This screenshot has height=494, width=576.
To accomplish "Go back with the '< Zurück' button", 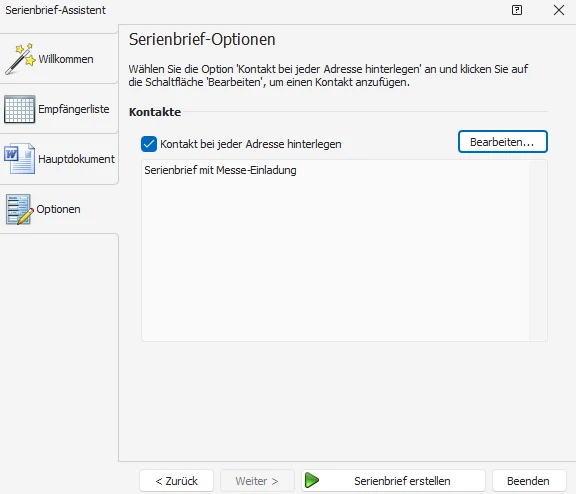I will pos(176,481).
